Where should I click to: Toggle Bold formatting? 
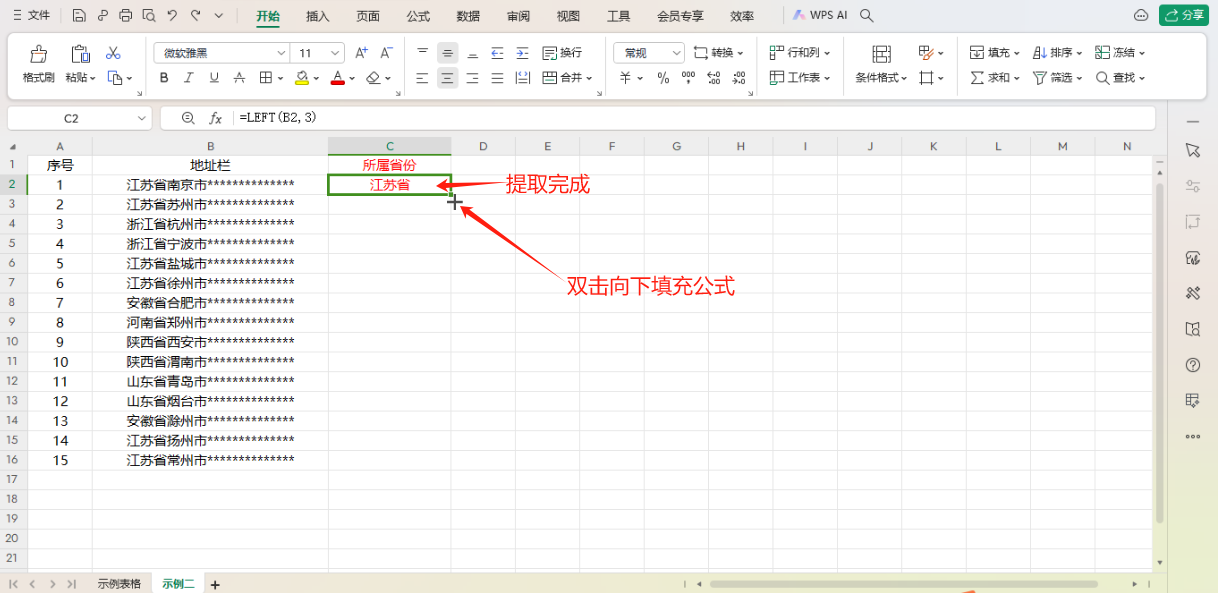tap(165, 77)
